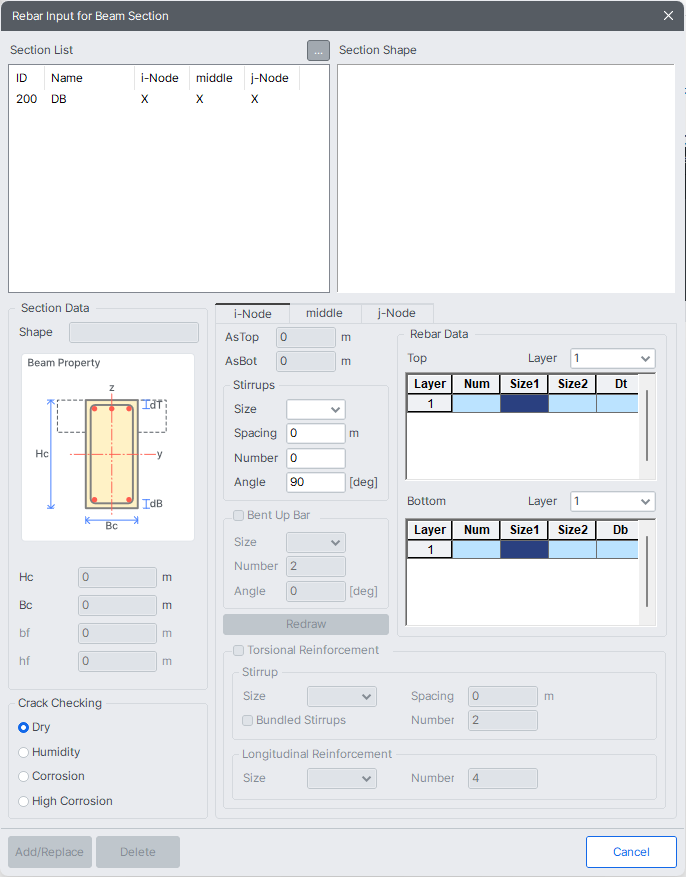686x877 pixels.
Task: Choose the High Corrosion option
Action: [24, 801]
